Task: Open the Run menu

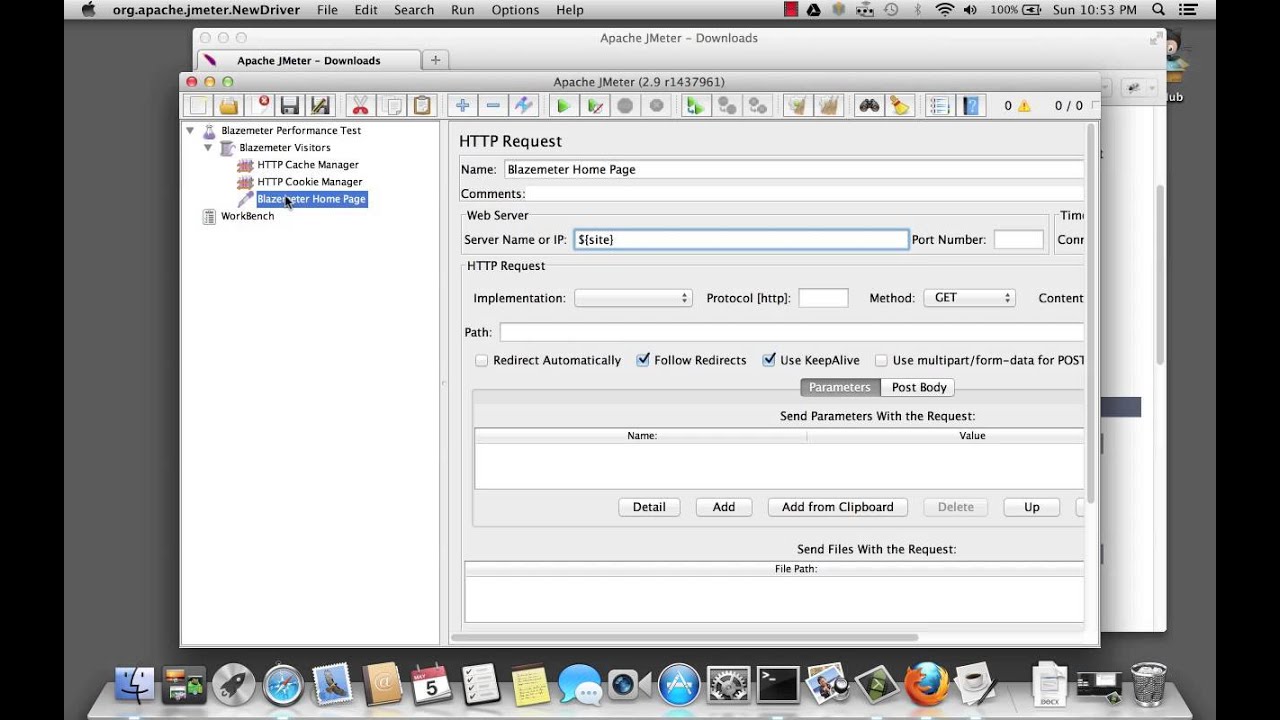Action: (463, 10)
